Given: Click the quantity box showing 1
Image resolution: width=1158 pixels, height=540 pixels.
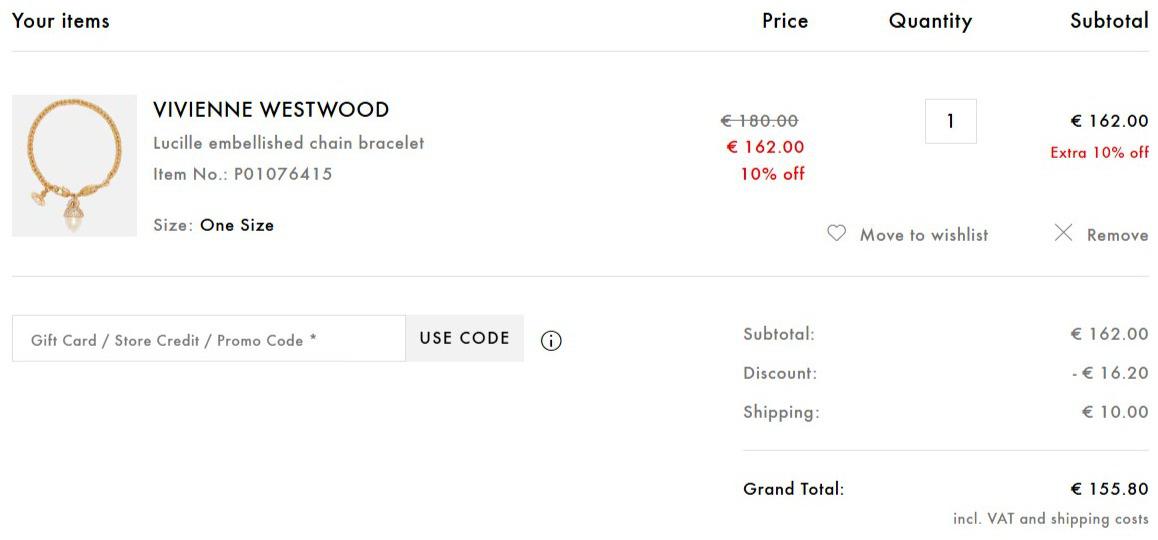Looking at the screenshot, I should (950, 121).
